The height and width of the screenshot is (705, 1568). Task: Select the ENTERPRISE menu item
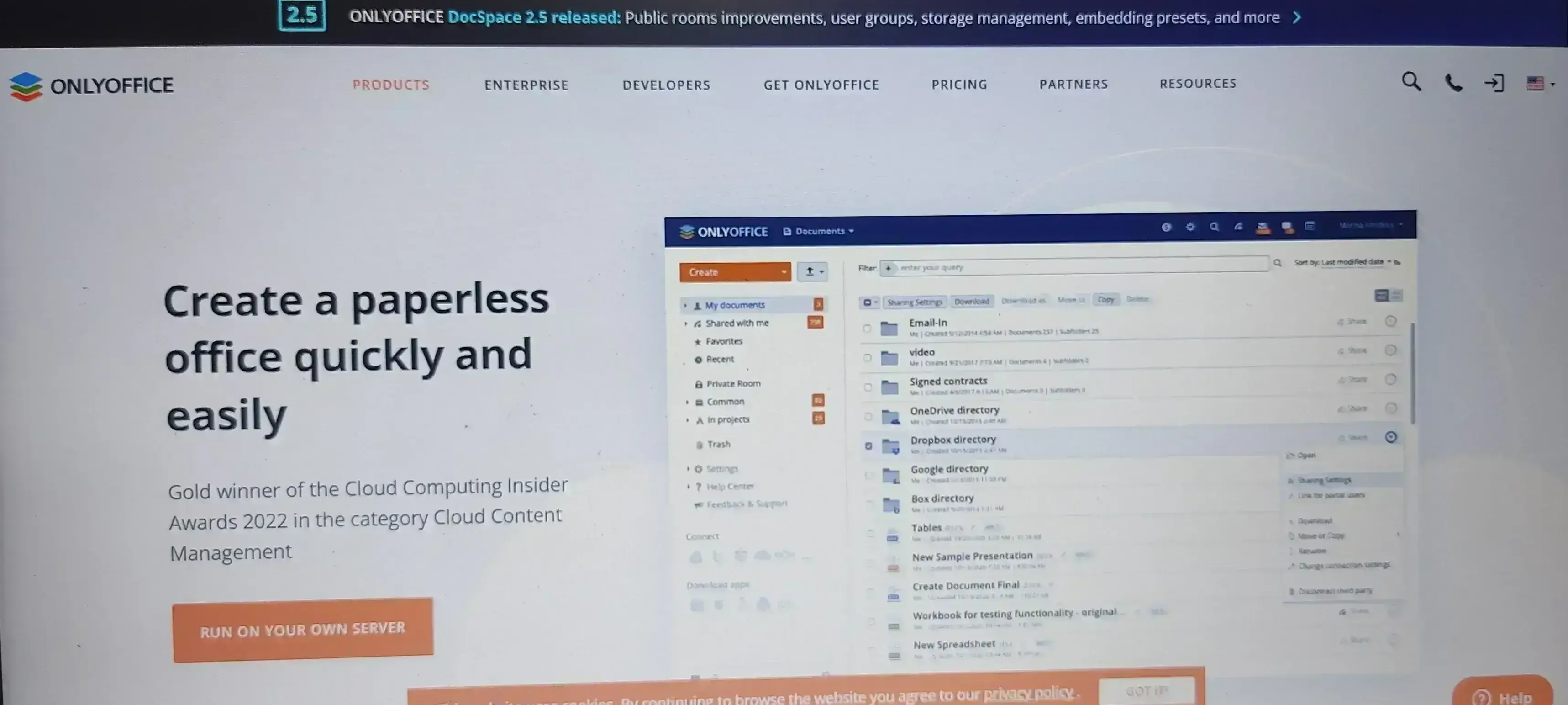[526, 85]
